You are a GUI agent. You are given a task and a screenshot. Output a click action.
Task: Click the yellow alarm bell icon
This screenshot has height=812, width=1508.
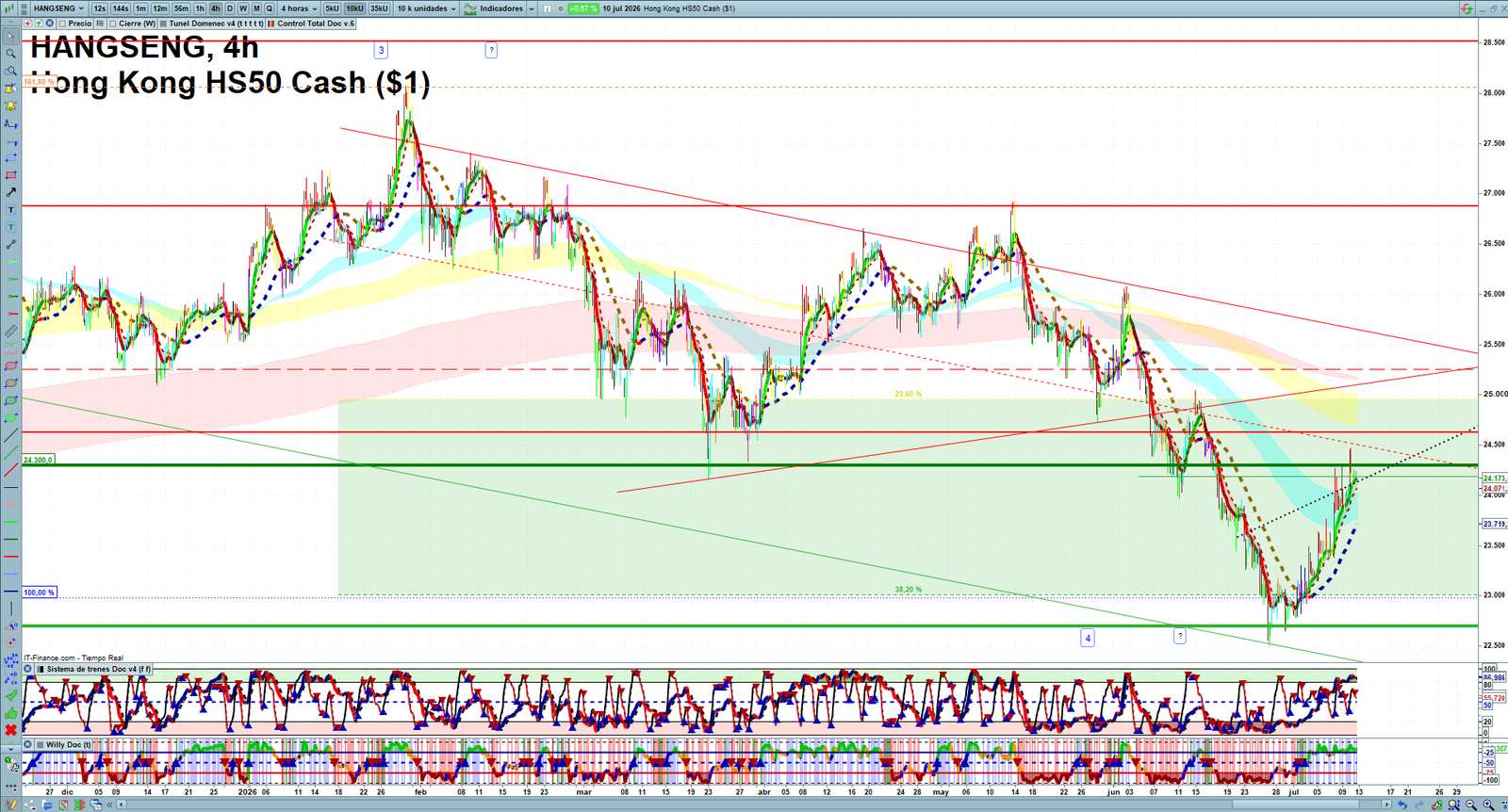[11, 105]
